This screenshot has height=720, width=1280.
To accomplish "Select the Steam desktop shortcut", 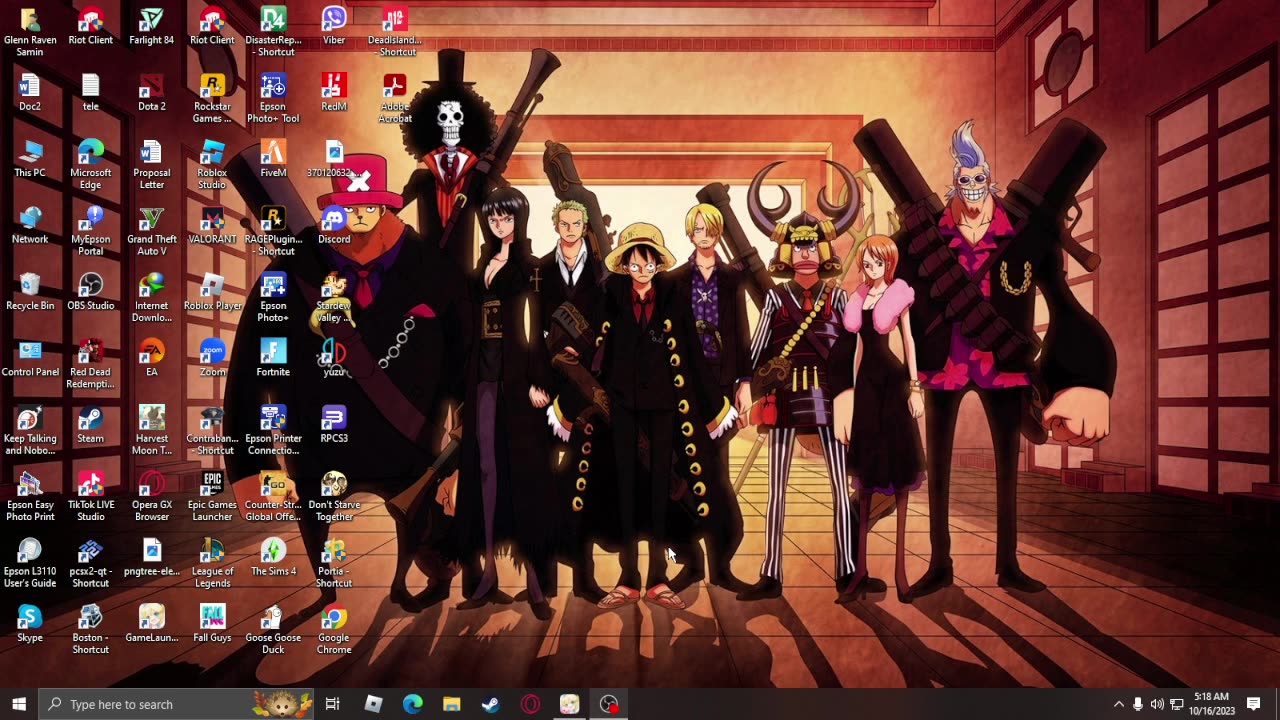I will click(x=91, y=424).
